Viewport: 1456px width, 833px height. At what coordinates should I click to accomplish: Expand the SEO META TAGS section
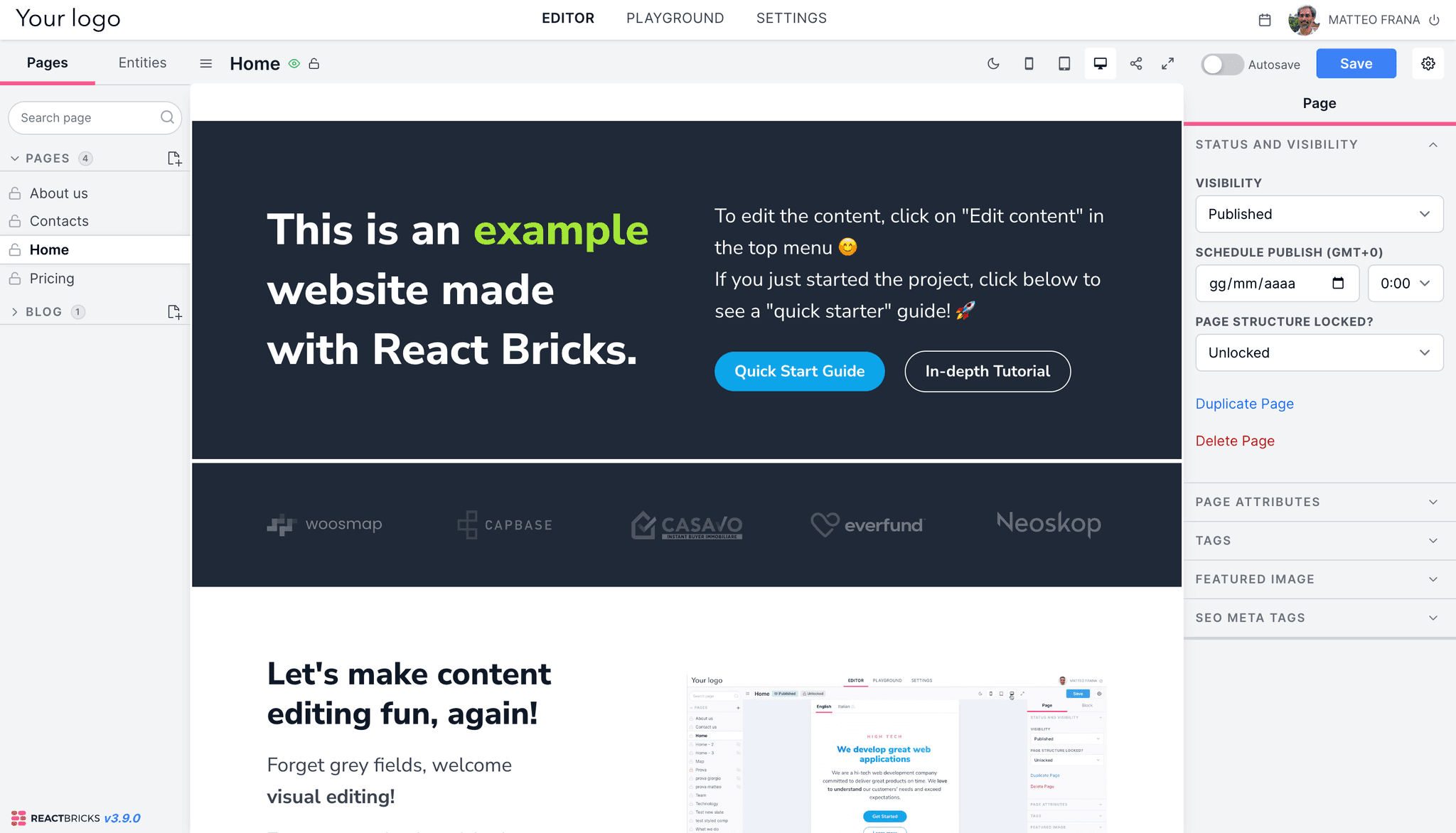1318,617
